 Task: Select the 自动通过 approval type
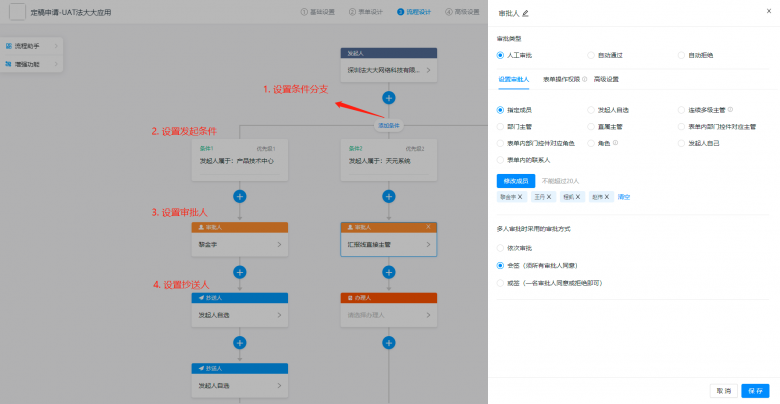[x=591, y=55]
